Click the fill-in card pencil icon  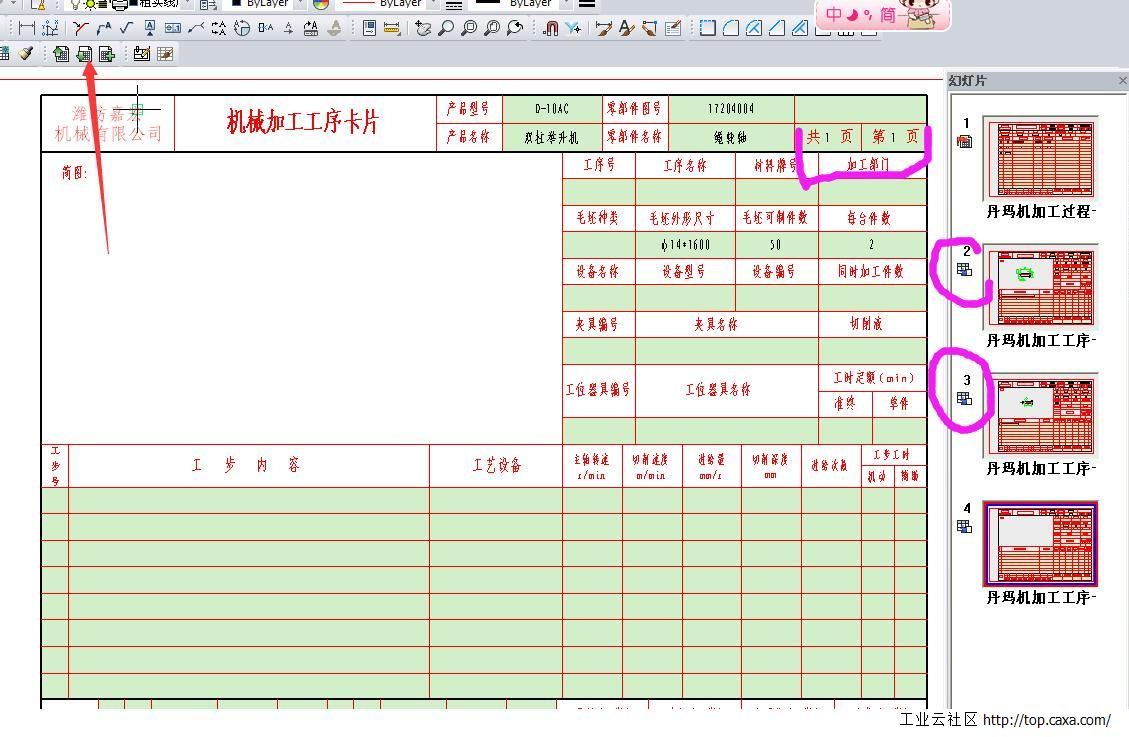(x=142, y=54)
